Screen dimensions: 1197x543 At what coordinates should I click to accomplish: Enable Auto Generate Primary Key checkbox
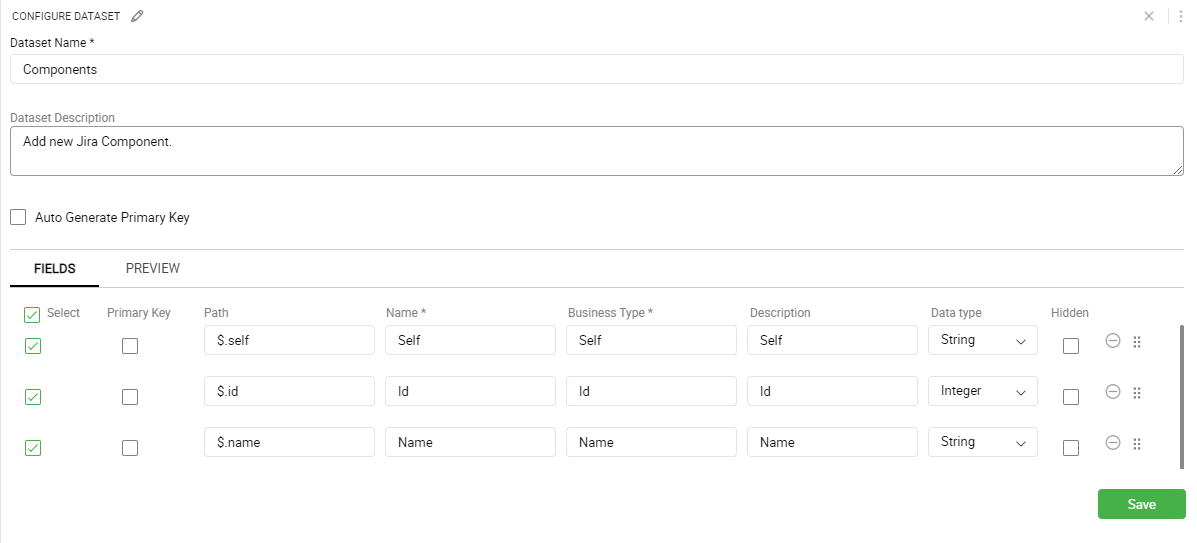(18, 218)
